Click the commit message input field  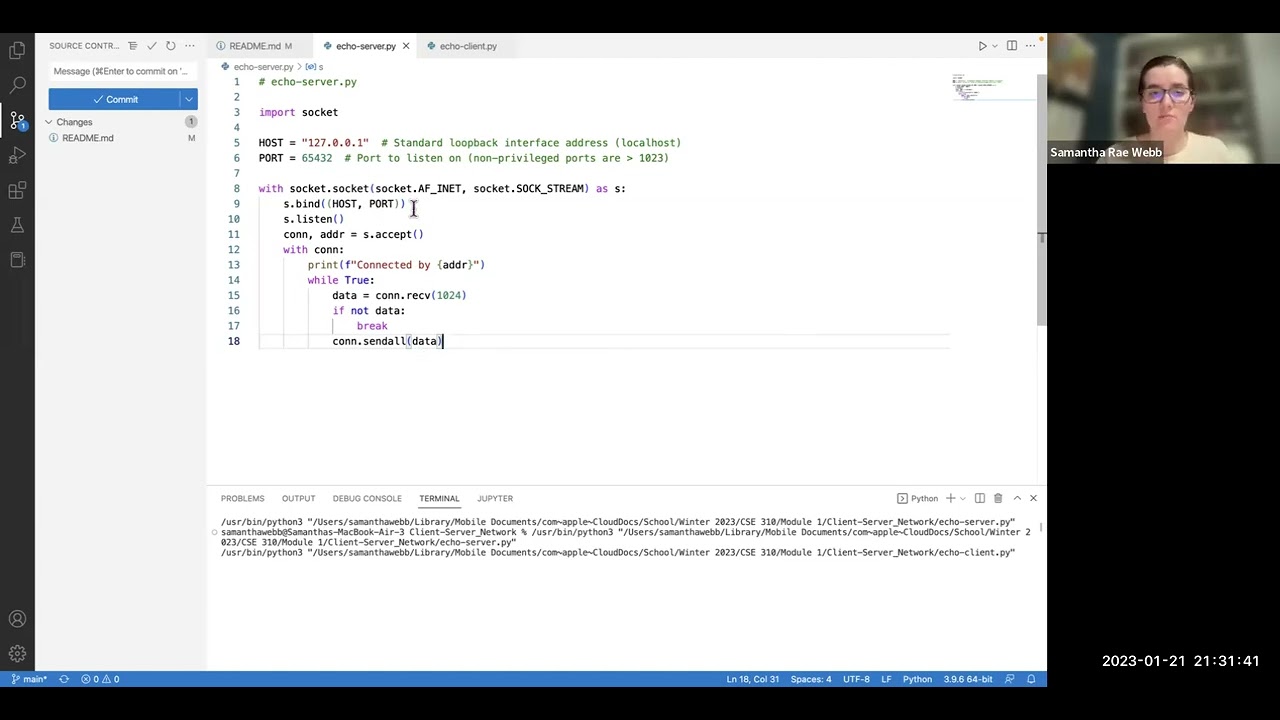coord(122,71)
